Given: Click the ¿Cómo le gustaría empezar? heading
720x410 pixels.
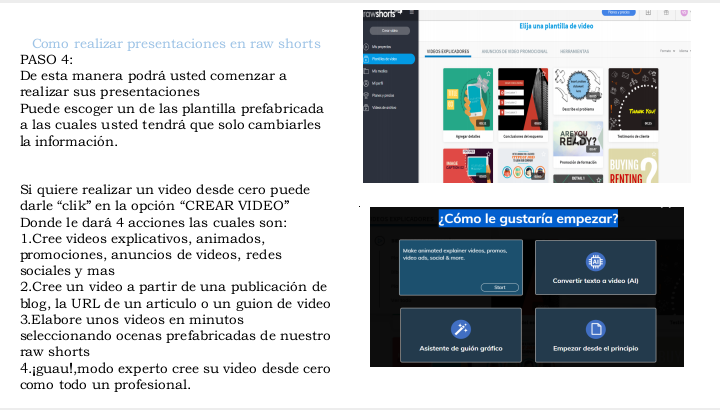Looking at the screenshot, I should (528, 219).
